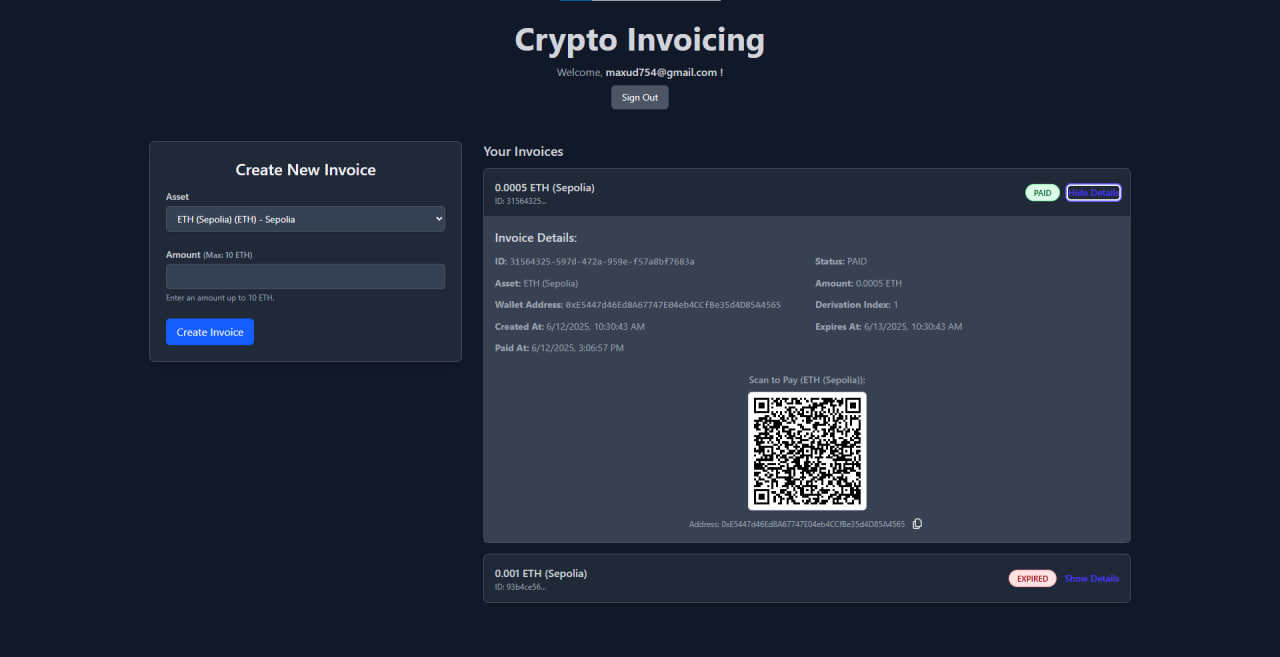This screenshot has width=1280, height=657.
Task: Select ETH (Sepolia) in the asset combo box
Action: point(305,218)
